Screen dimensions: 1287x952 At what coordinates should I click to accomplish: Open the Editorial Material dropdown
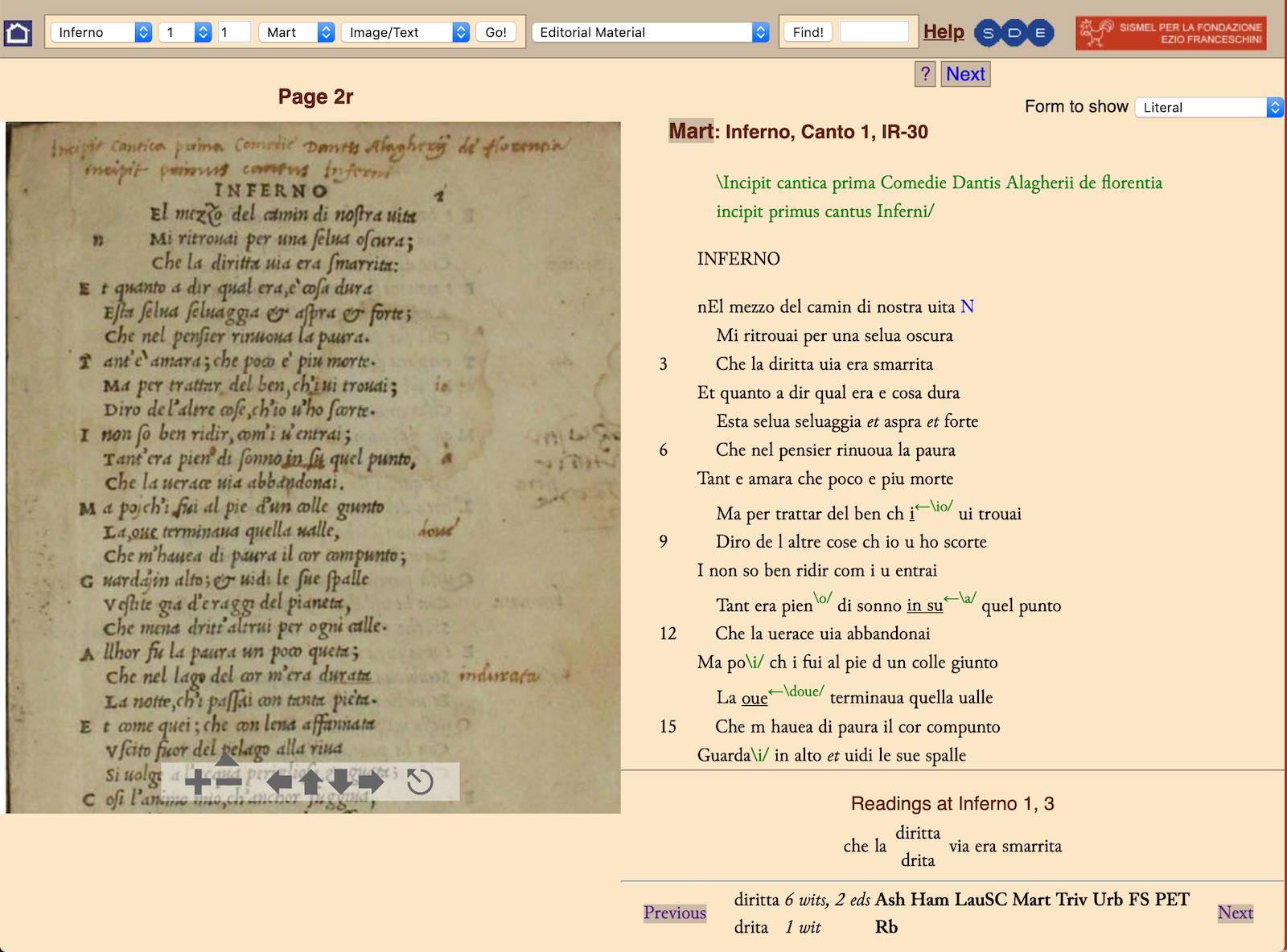(651, 32)
